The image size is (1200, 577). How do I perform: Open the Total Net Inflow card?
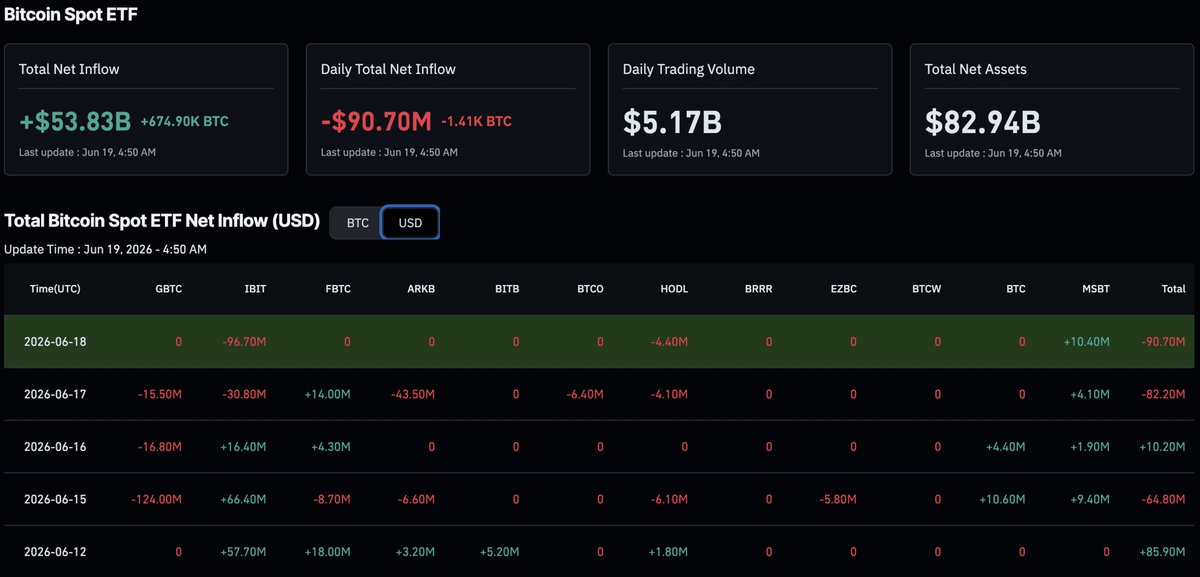[146, 109]
